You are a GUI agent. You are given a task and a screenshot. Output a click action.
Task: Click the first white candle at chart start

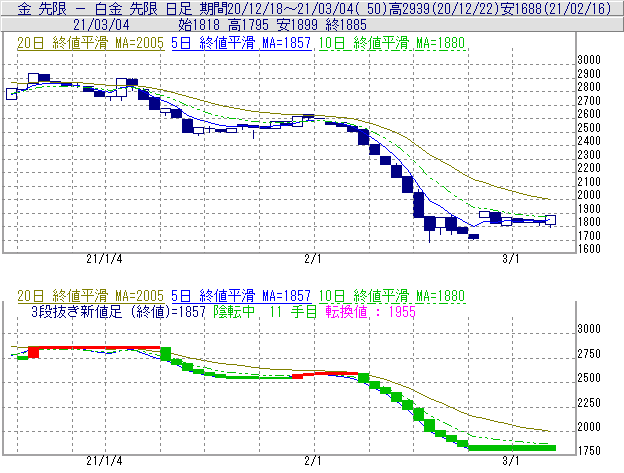pos(12,94)
